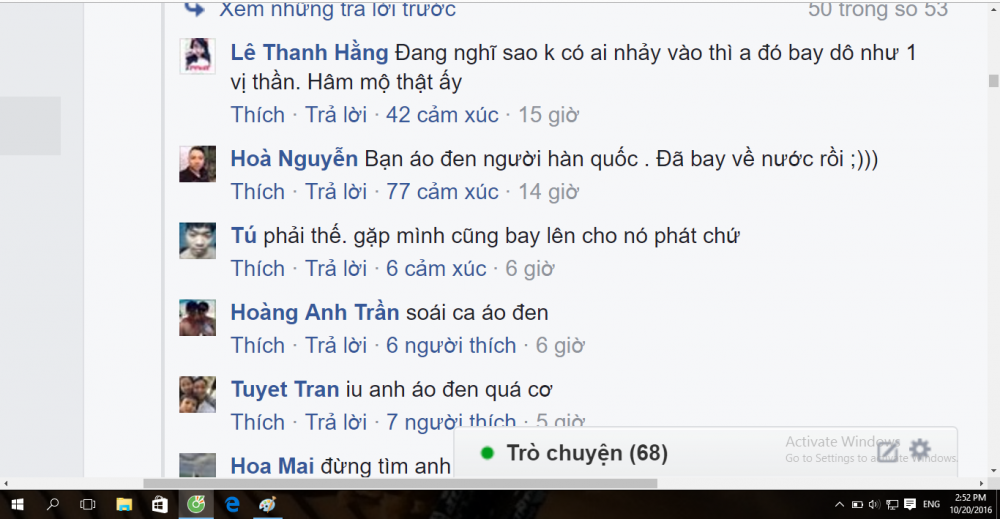Like Hoà Nguyễn's comment with Thích

[x=258, y=192]
